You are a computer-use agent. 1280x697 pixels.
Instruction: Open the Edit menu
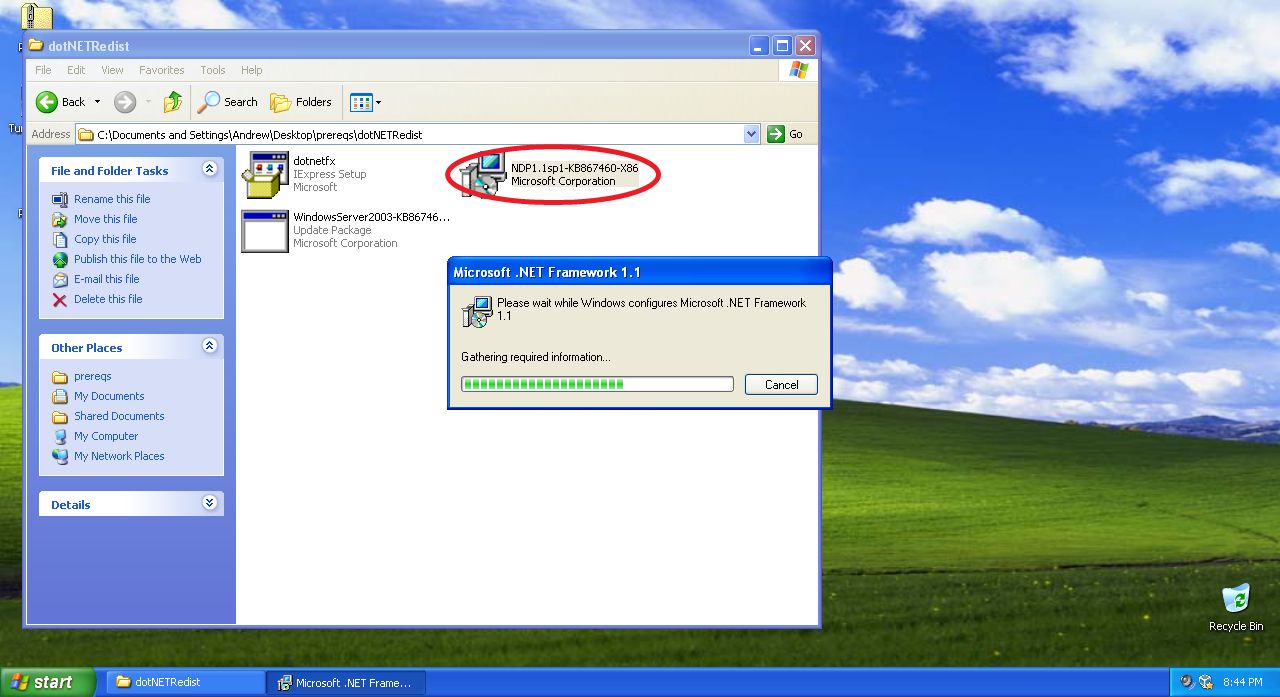(76, 70)
